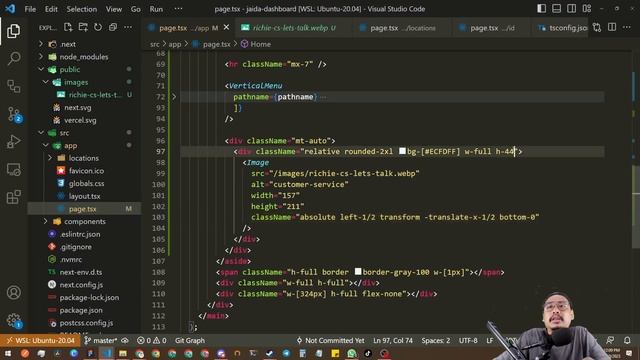Open Explorer views and more actions menu
The width and height of the screenshot is (640, 360).
click(x=128, y=27)
